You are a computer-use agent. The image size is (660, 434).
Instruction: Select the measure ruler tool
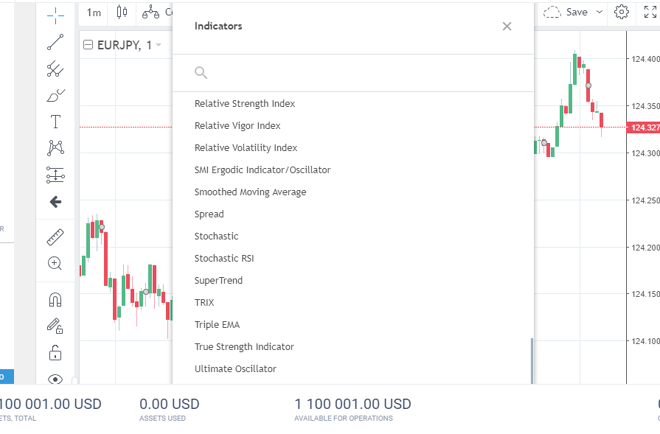pos(55,237)
